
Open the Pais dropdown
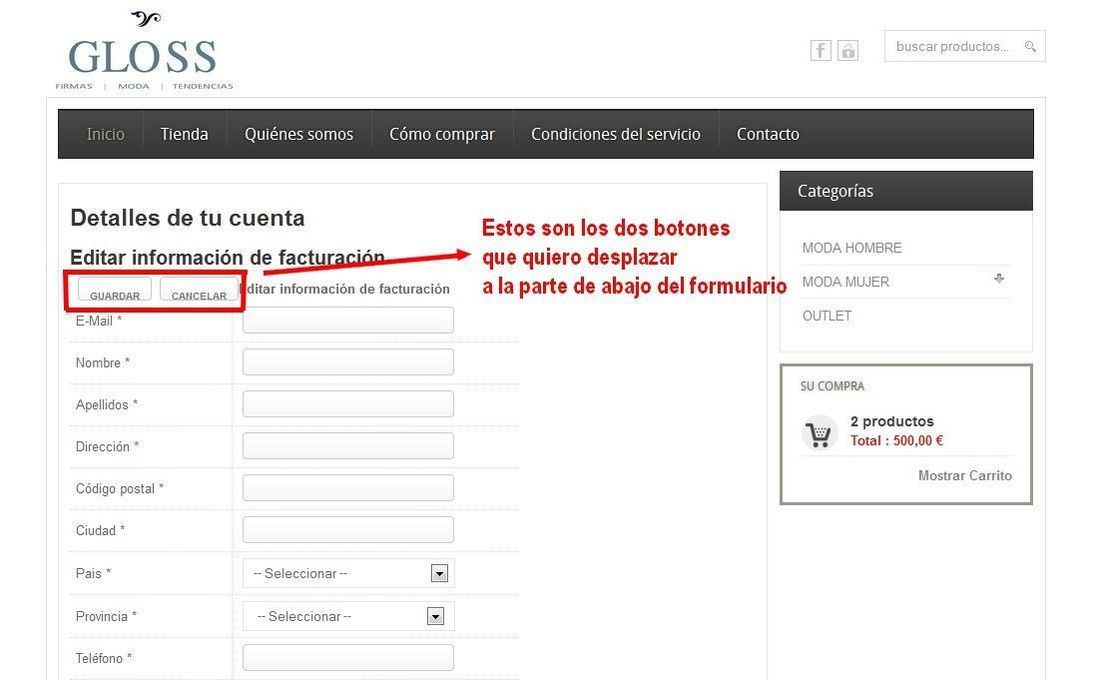(349, 573)
